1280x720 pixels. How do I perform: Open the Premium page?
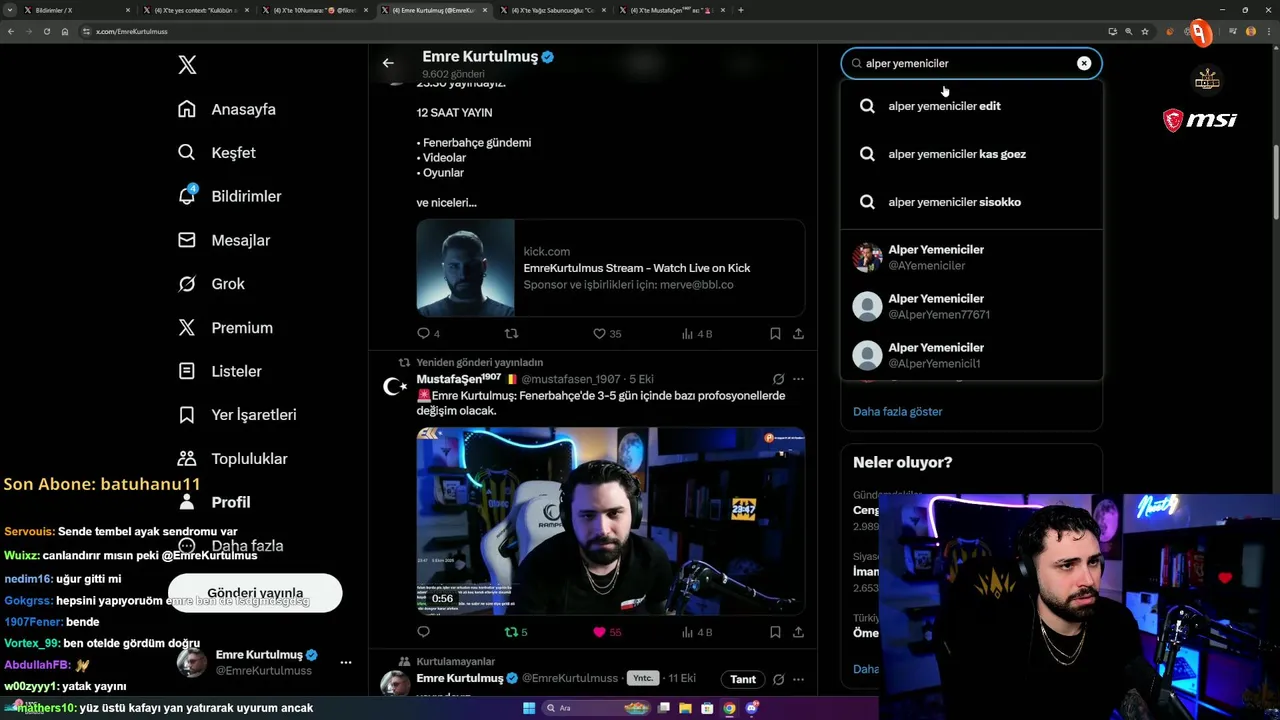point(225,327)
